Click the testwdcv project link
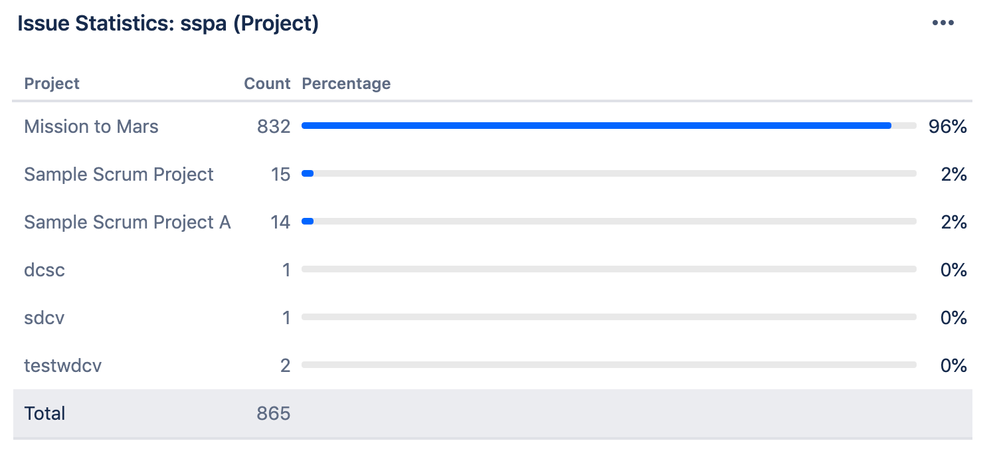Viewport: 999px width, 461px height. [x=63, y=366]
